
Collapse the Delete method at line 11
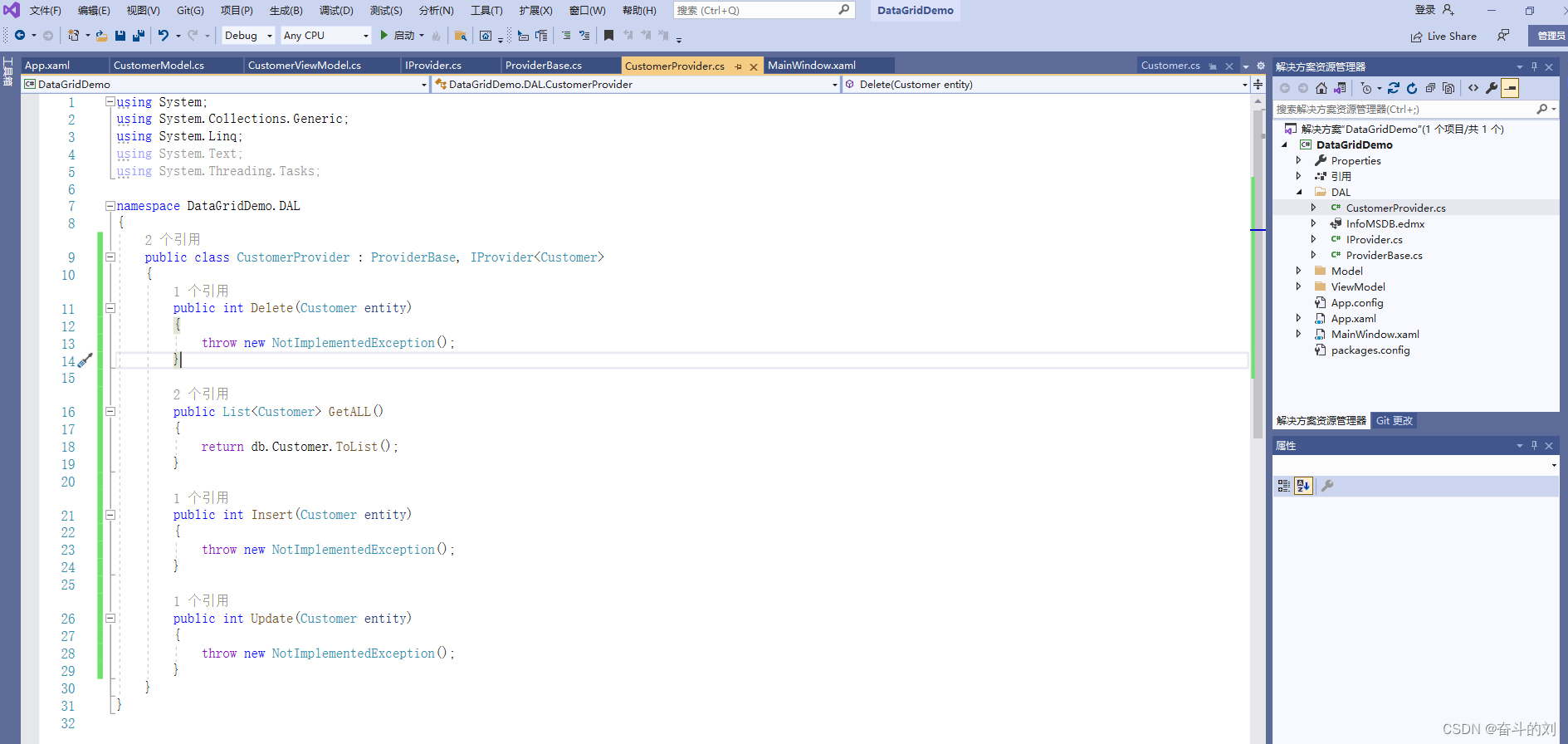110,308
